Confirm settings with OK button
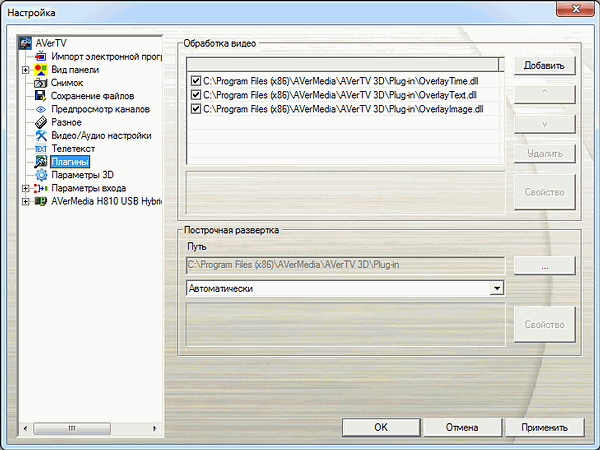This screenshot has height=450, width=600. click(381, 427)
